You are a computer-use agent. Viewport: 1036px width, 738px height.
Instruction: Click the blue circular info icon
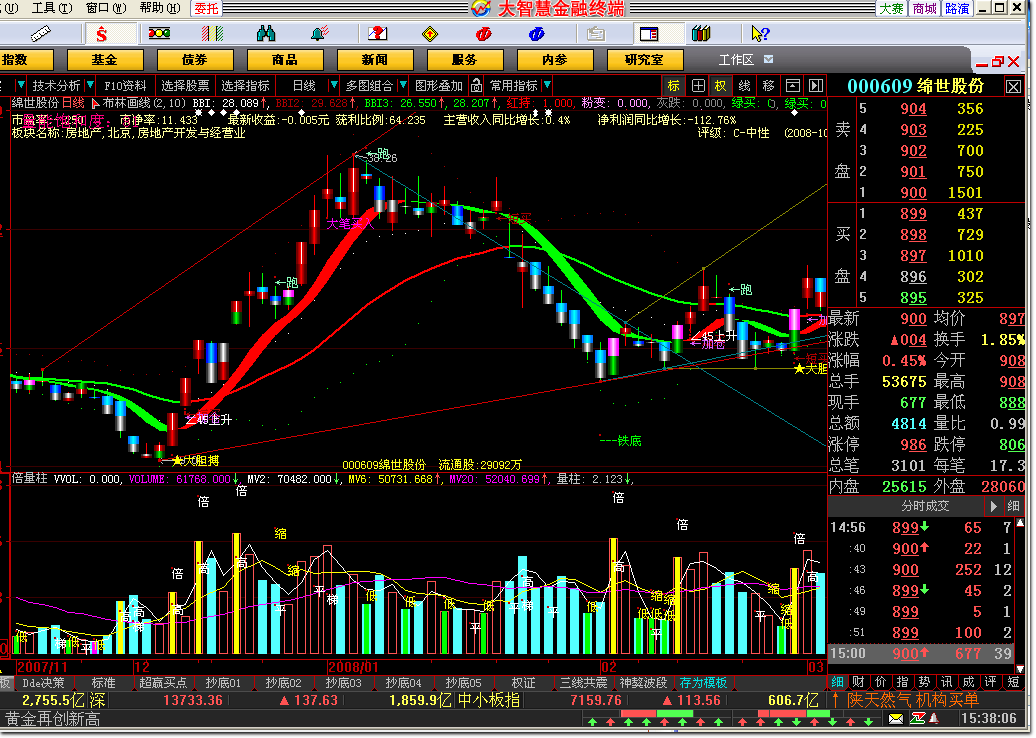coord(536,34)
